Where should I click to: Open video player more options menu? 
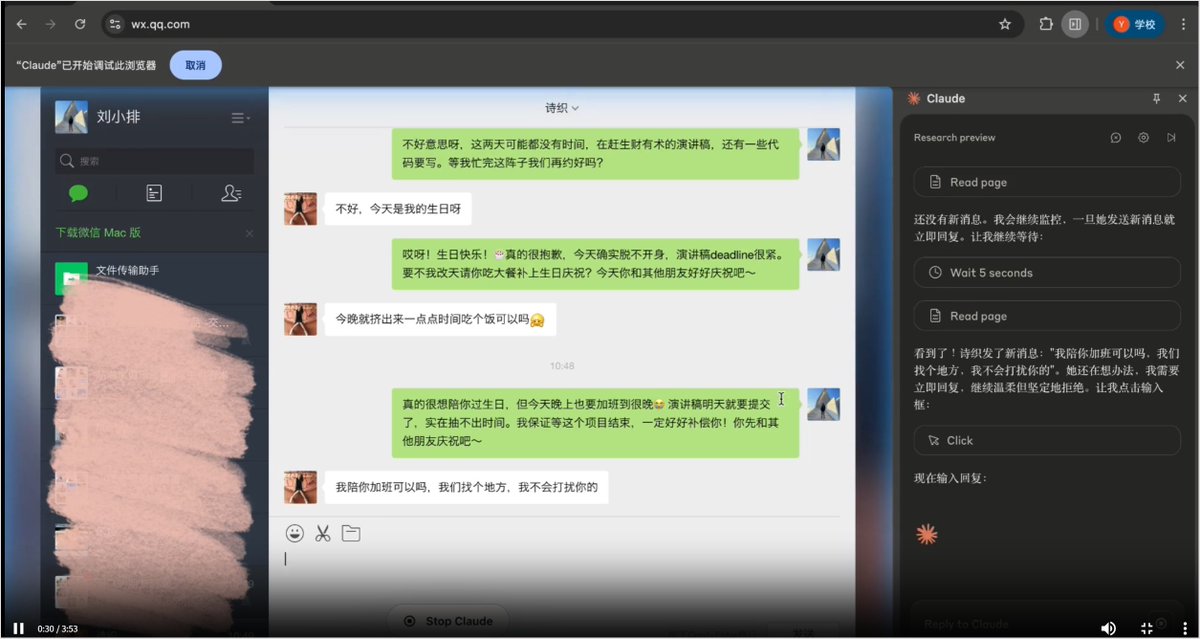tap(1183, 628)
